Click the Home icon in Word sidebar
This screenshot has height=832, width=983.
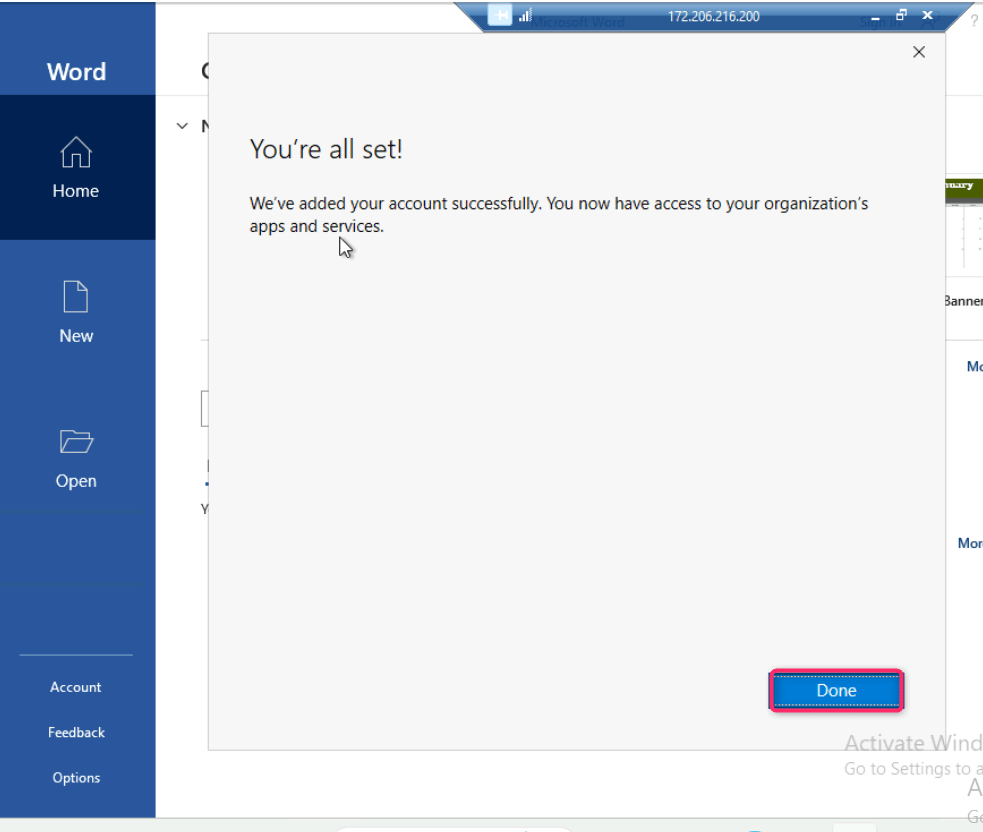click(x=76, y=153)
